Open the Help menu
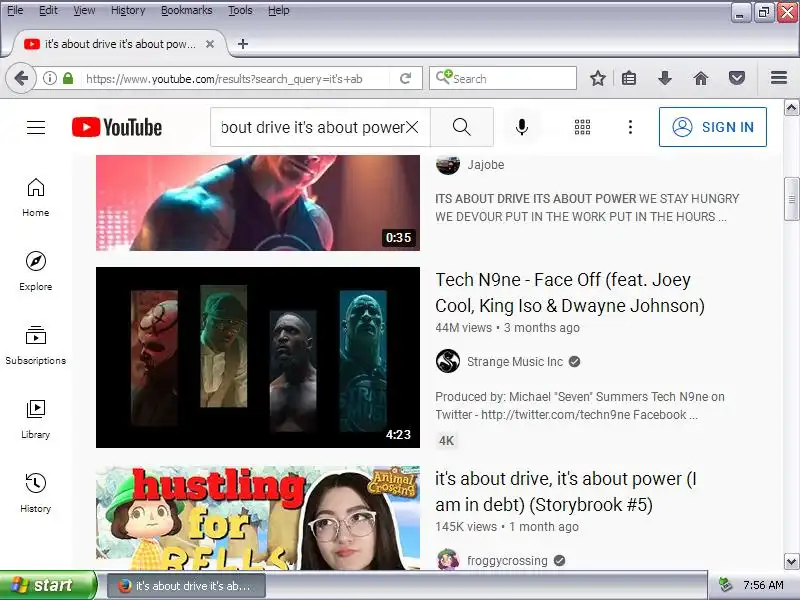800x600 pixels. pyautogui.click(x=279, y=10)
